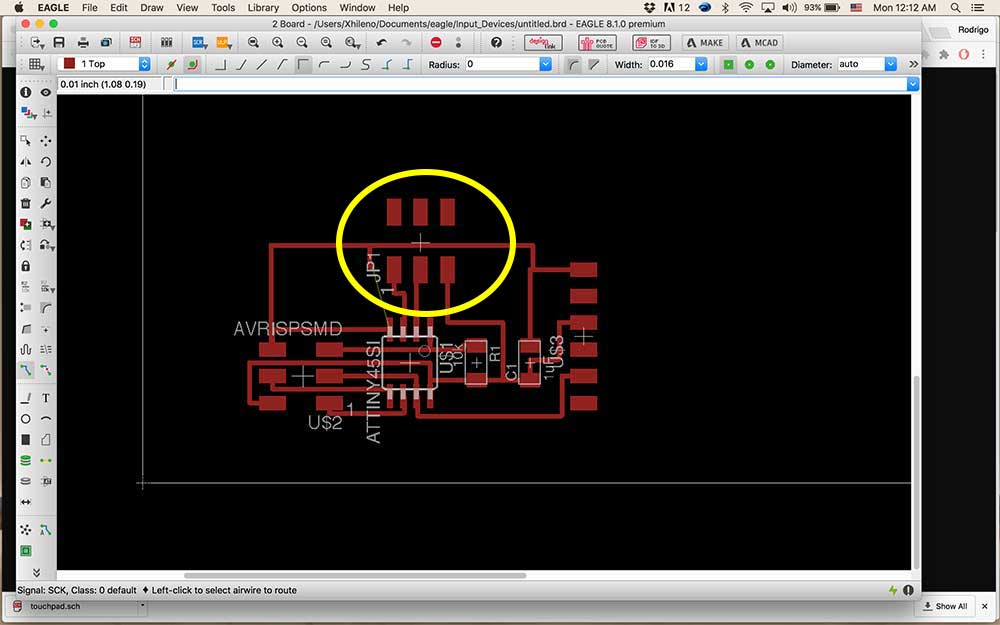1000x625 pixels.
Task: Select the Rectangle drawing tool
Action: click(x=26, y=439)
